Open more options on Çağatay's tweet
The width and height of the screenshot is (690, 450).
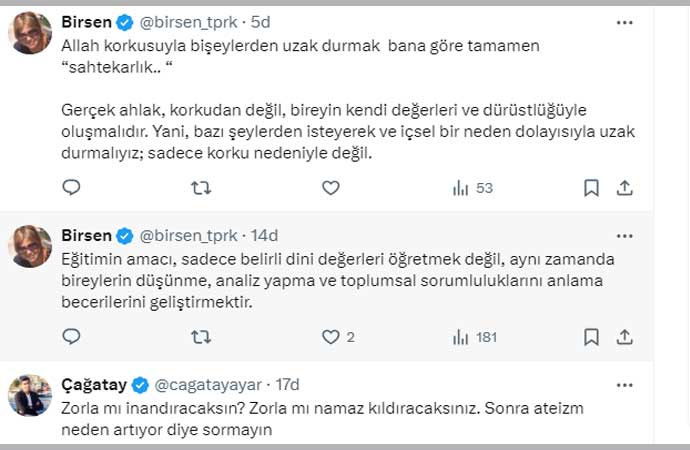tap(624, 384)
